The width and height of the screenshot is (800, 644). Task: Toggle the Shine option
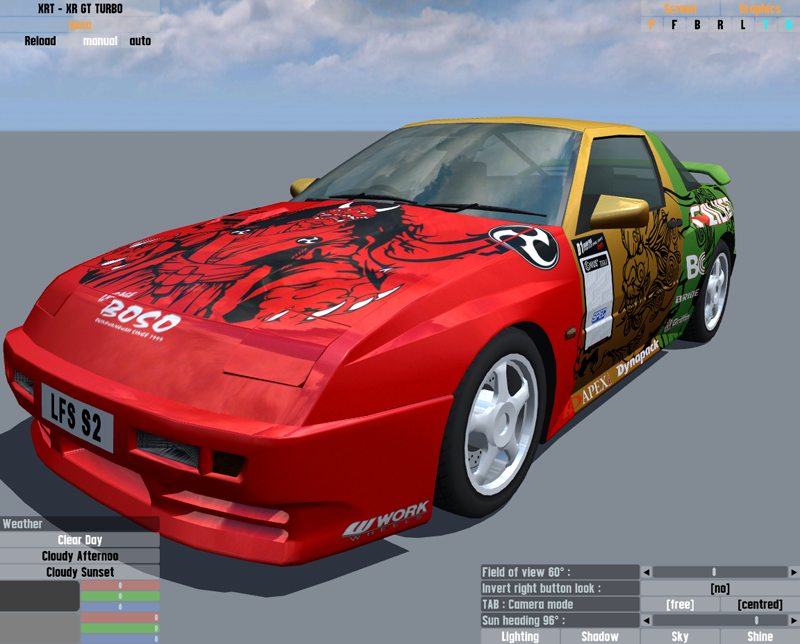coord(760,636)
